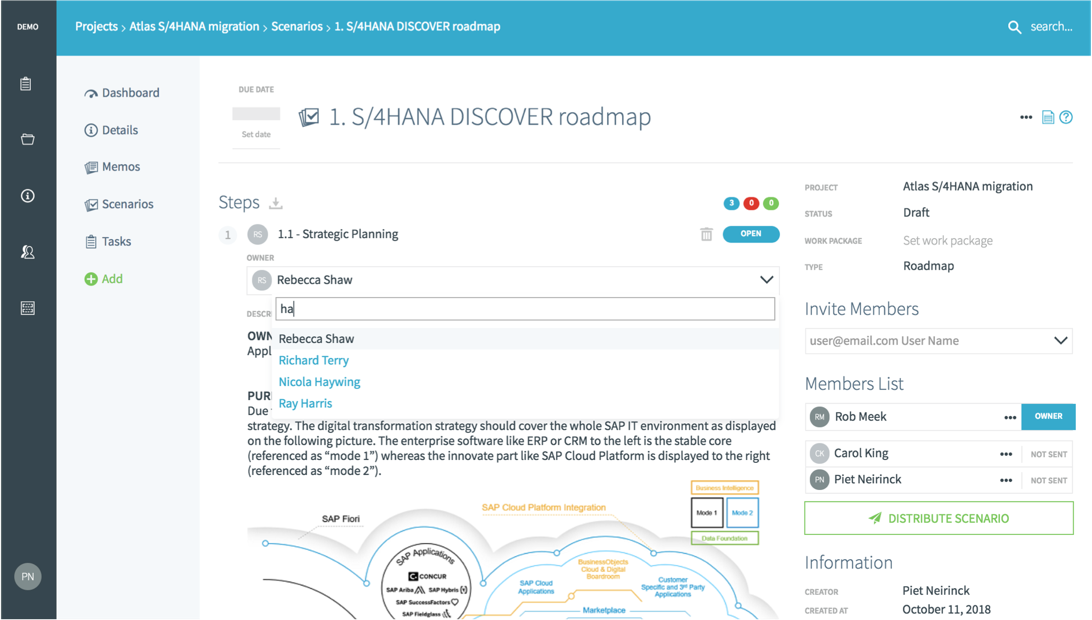The image size is (1092, 620).
Task: Open the calendar grid icon in dark sidebar
Action: point(28,308)
